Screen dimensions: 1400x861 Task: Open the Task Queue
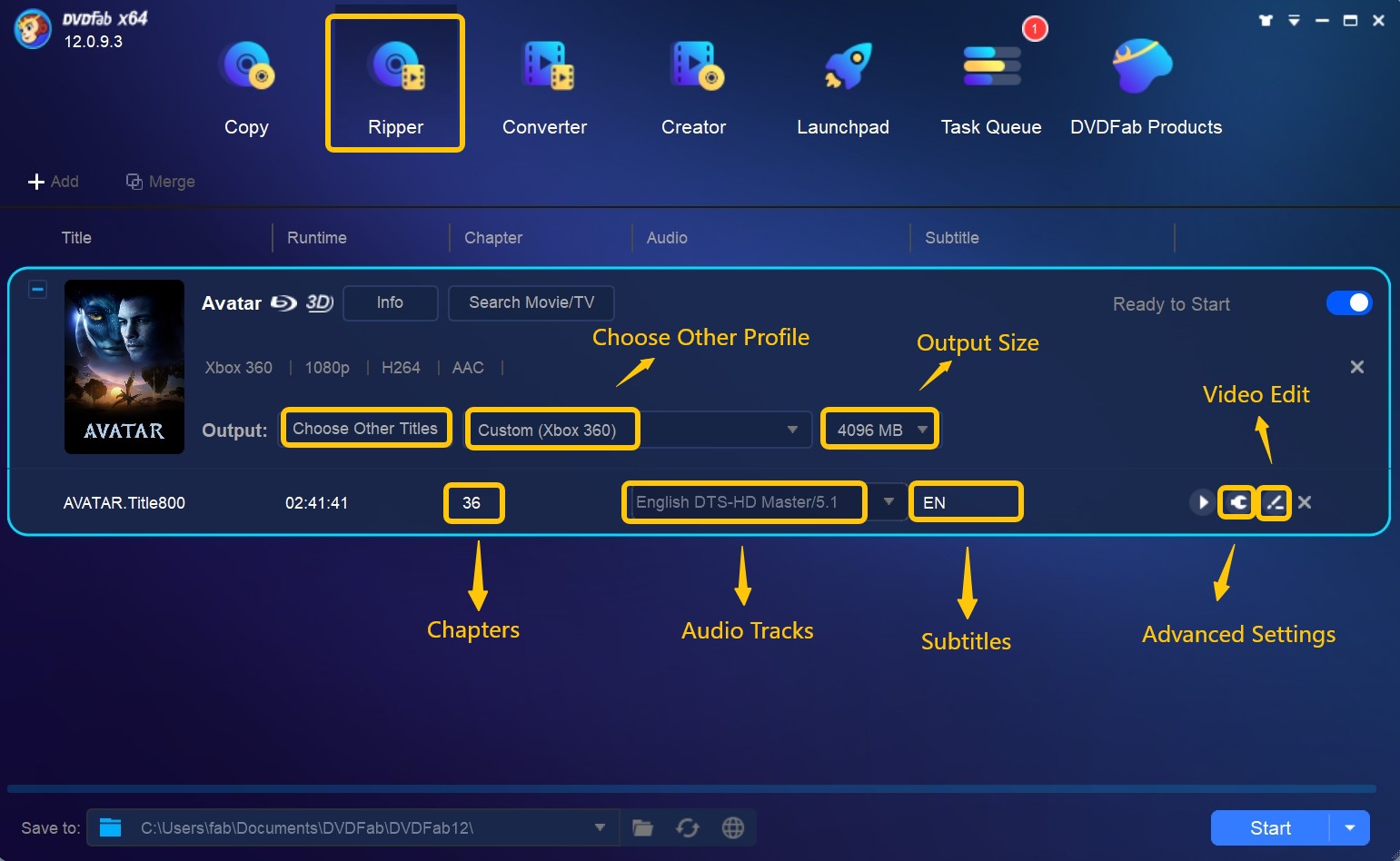click(991, 88)
